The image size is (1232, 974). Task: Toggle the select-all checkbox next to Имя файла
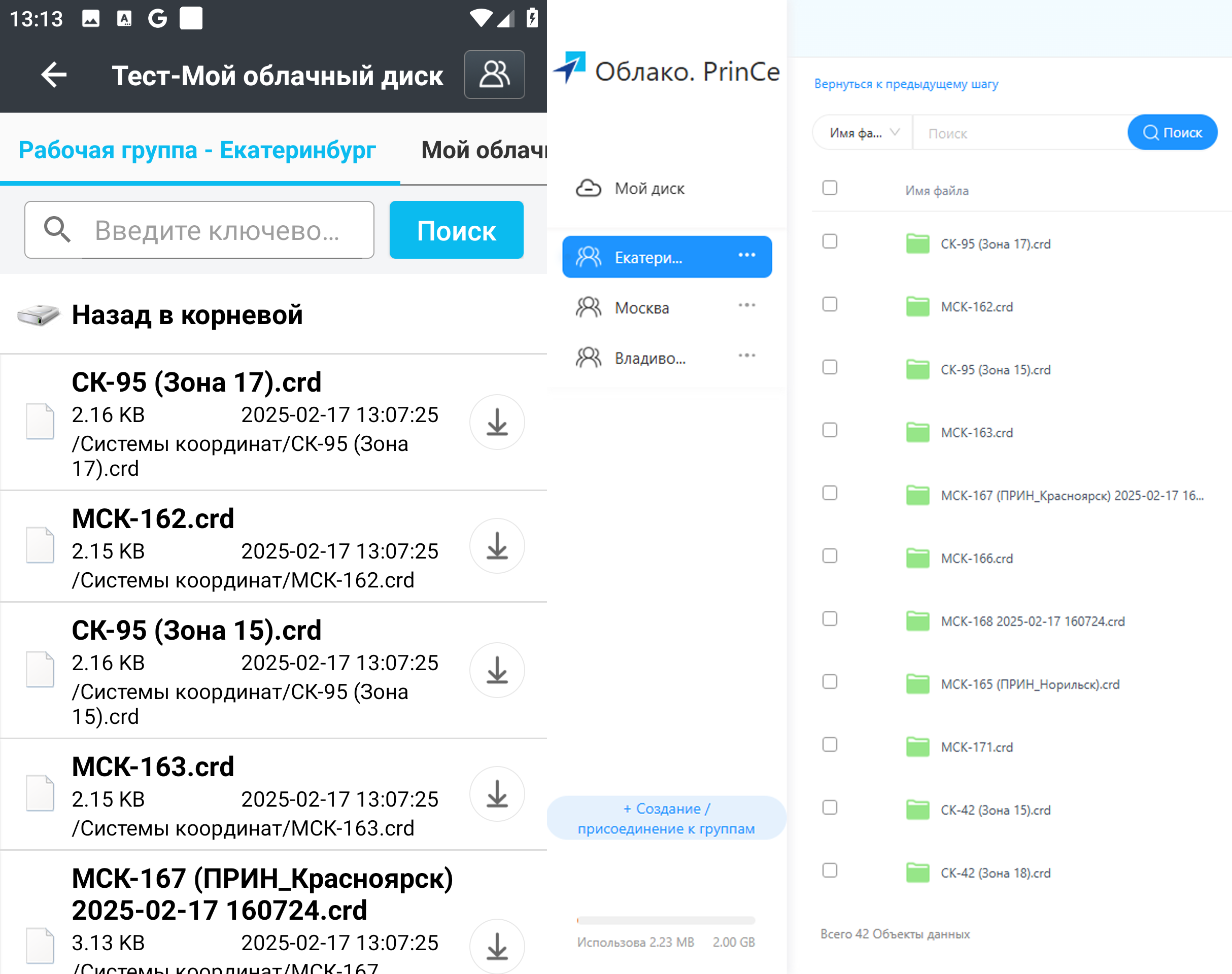click(830, 188)
